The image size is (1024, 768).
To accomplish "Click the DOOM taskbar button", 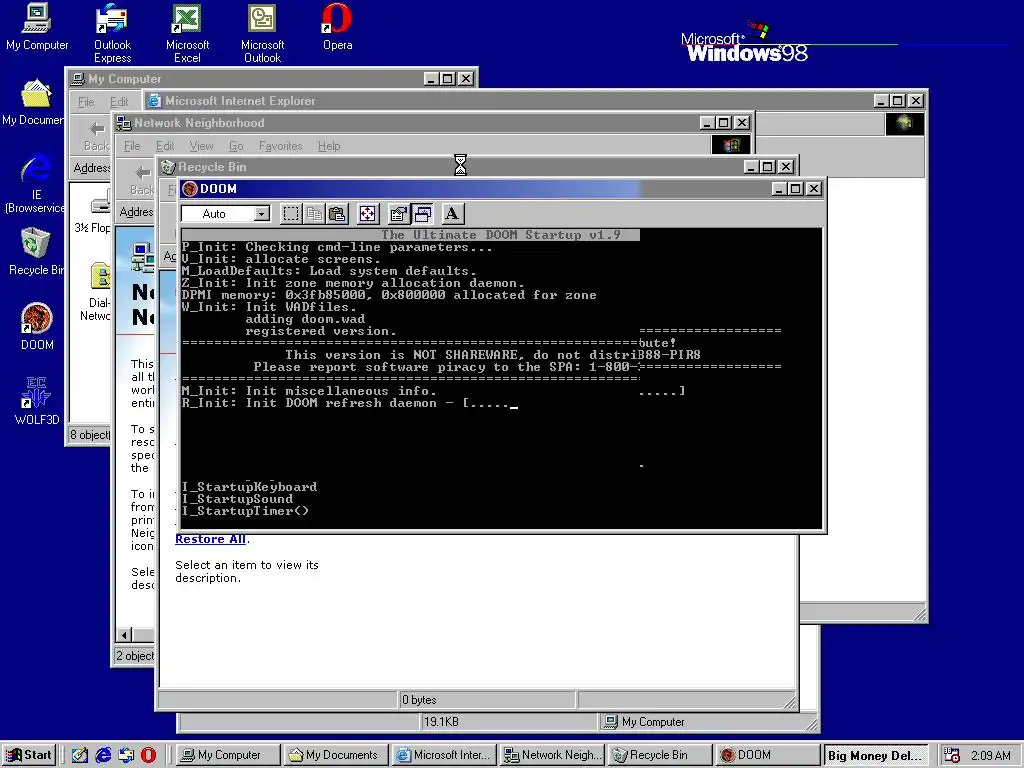I will tap(767, 755).
